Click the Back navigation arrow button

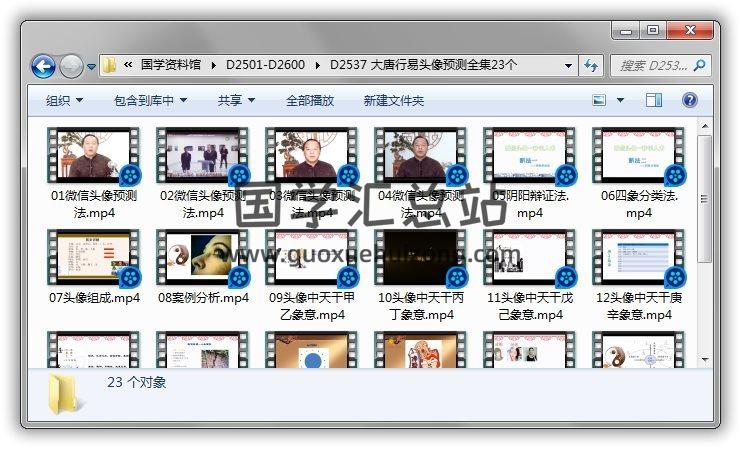43,67
